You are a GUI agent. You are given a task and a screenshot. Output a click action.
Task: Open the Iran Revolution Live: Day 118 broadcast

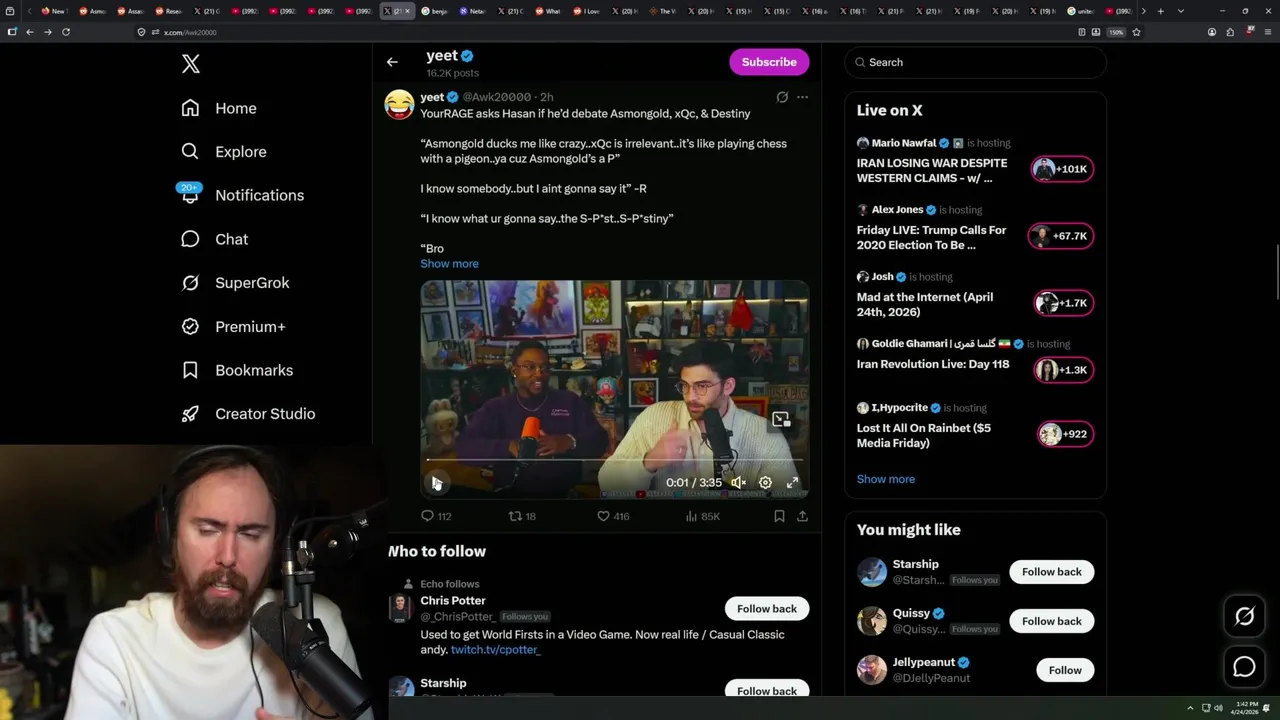(x=933, y=364)
